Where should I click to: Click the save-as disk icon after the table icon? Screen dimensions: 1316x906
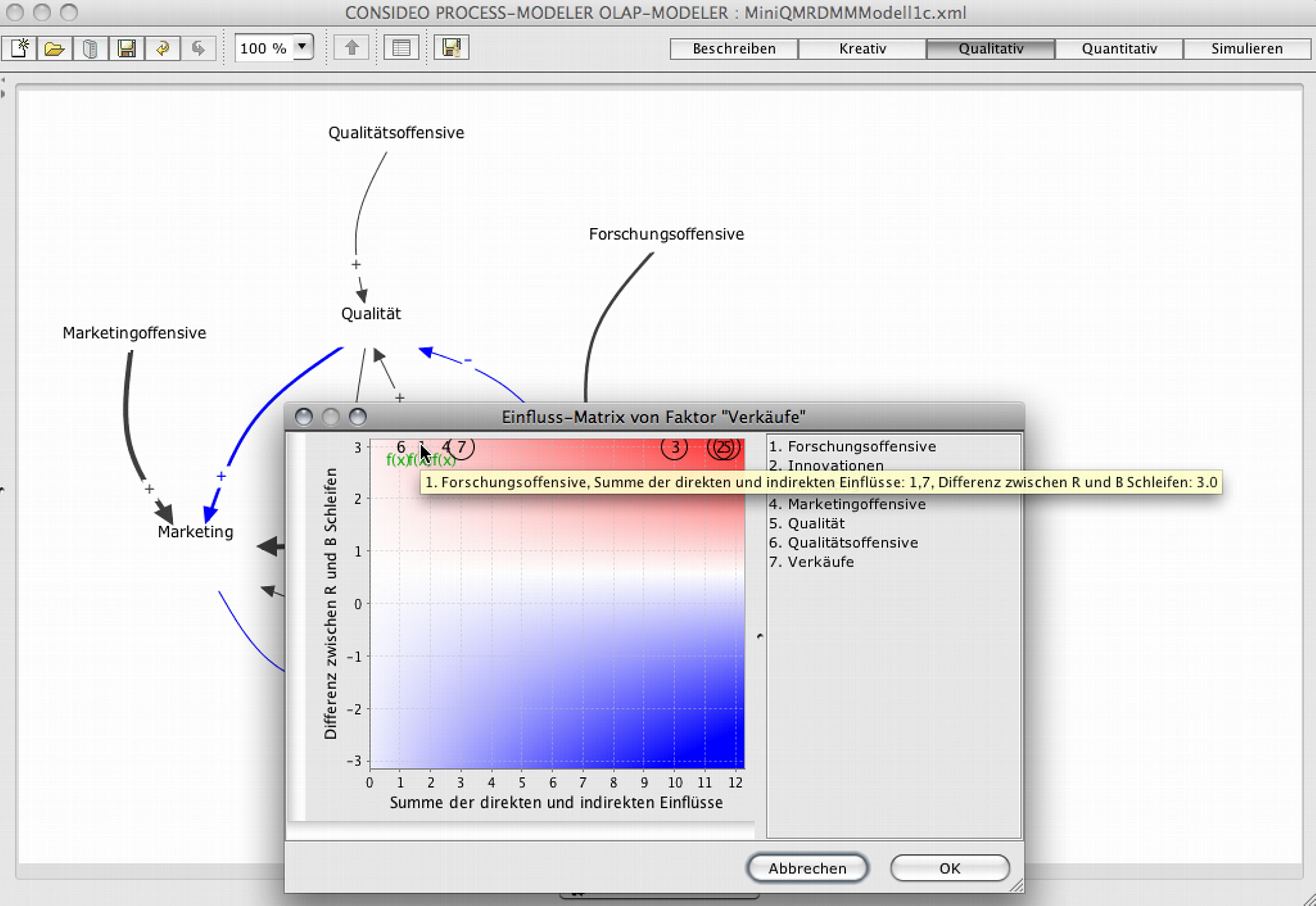point(451,48)
